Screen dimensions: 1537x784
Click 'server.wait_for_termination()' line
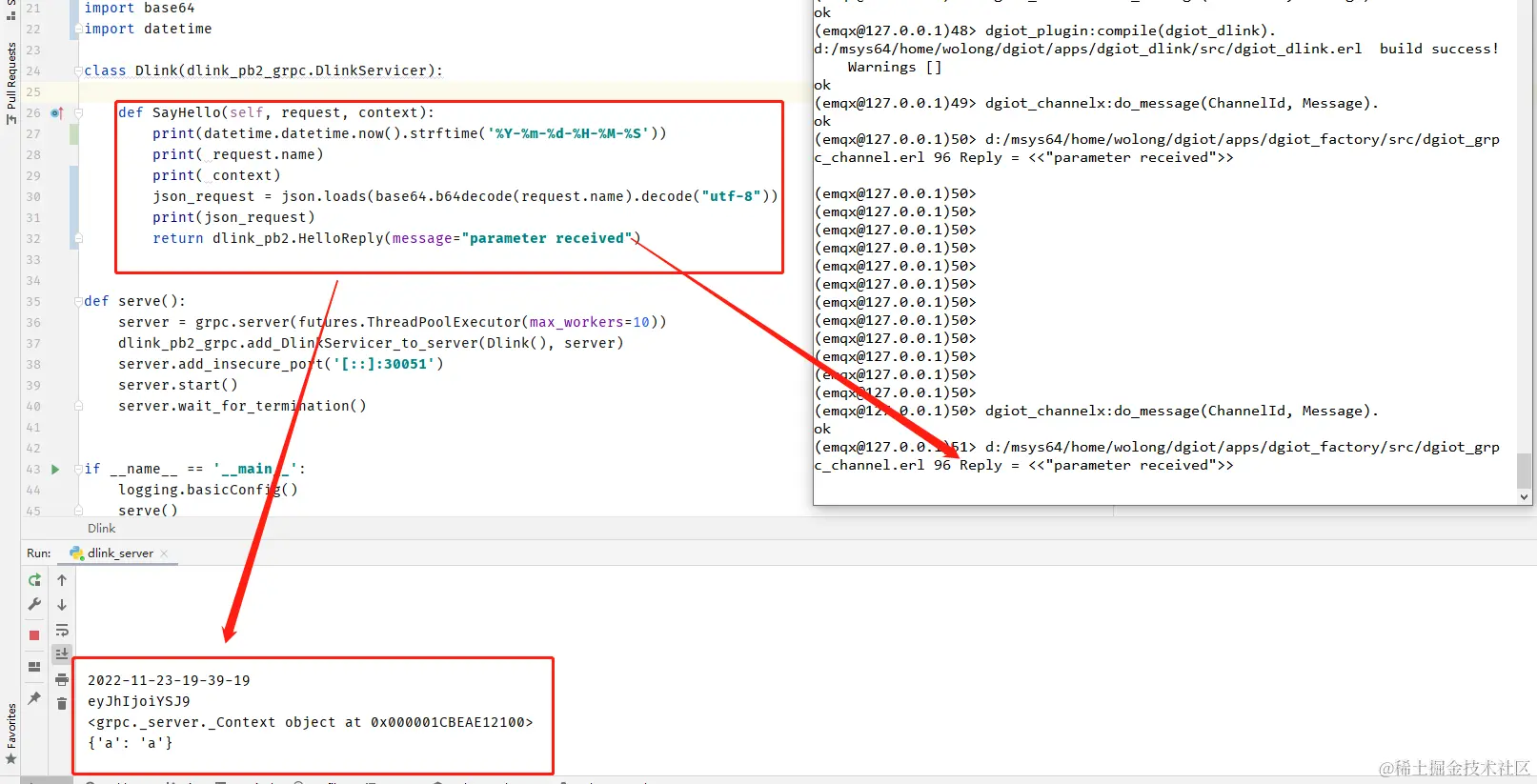[x=242, y=406]
